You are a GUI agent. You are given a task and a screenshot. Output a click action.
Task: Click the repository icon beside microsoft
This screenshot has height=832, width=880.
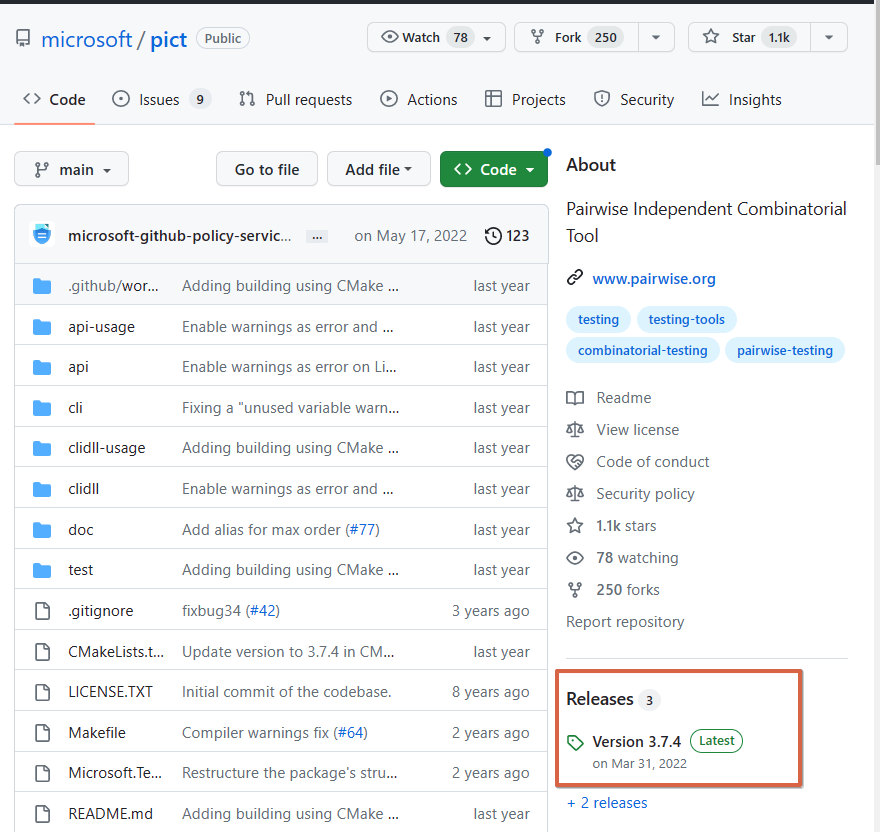(23, 38)
